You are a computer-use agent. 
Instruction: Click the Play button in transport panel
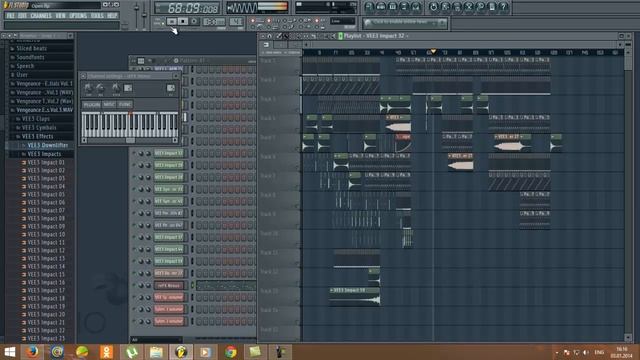coord(172,22)
